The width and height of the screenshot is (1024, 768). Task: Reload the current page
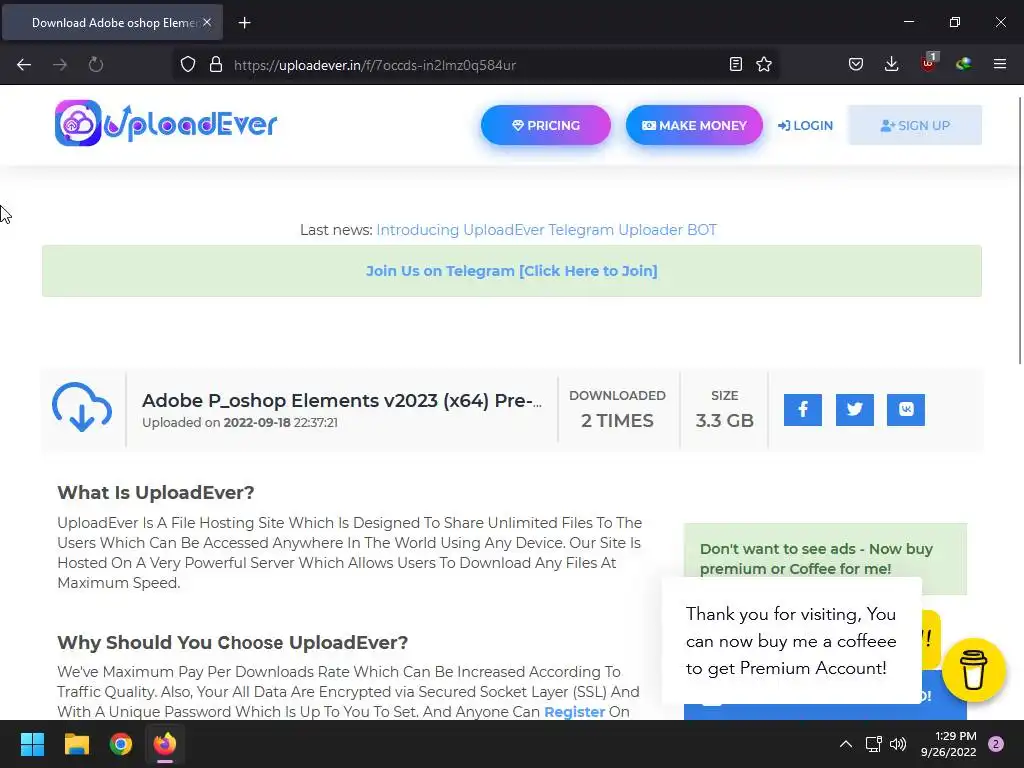coord(96,65)
